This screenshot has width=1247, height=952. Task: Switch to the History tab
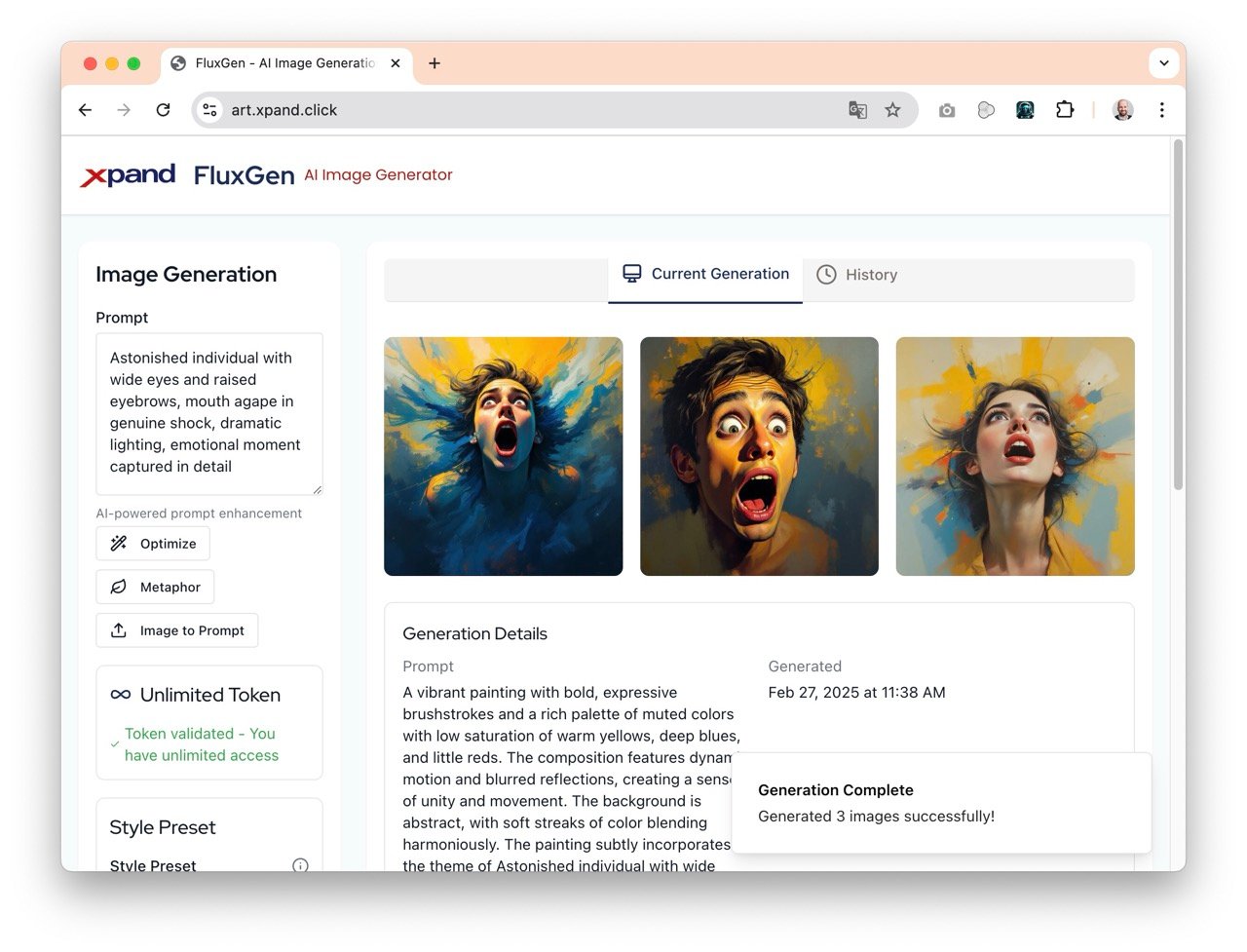click(856, 275)
